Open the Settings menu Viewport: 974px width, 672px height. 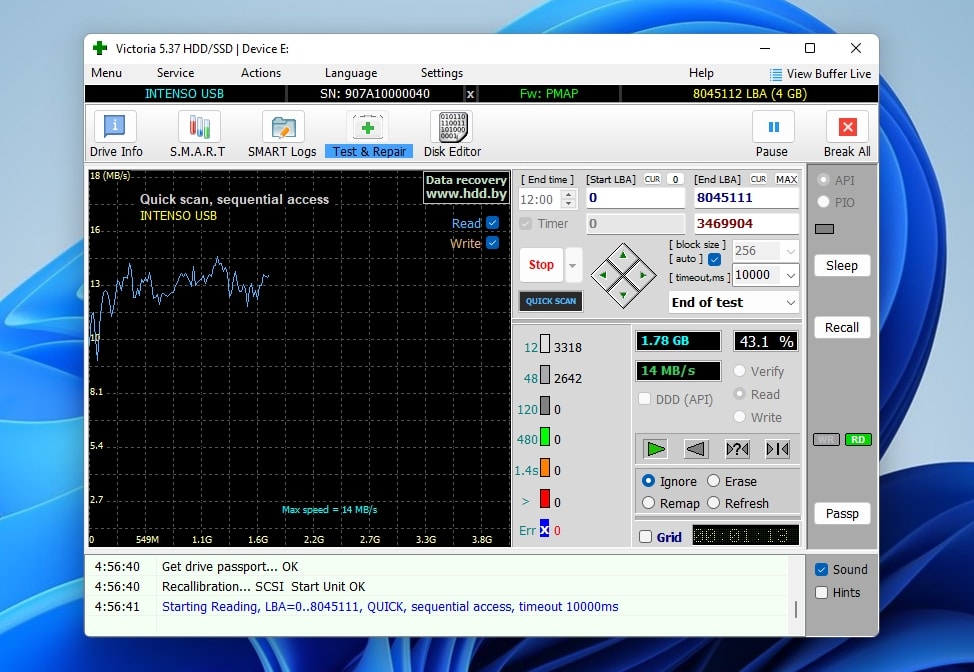[441, 72]
